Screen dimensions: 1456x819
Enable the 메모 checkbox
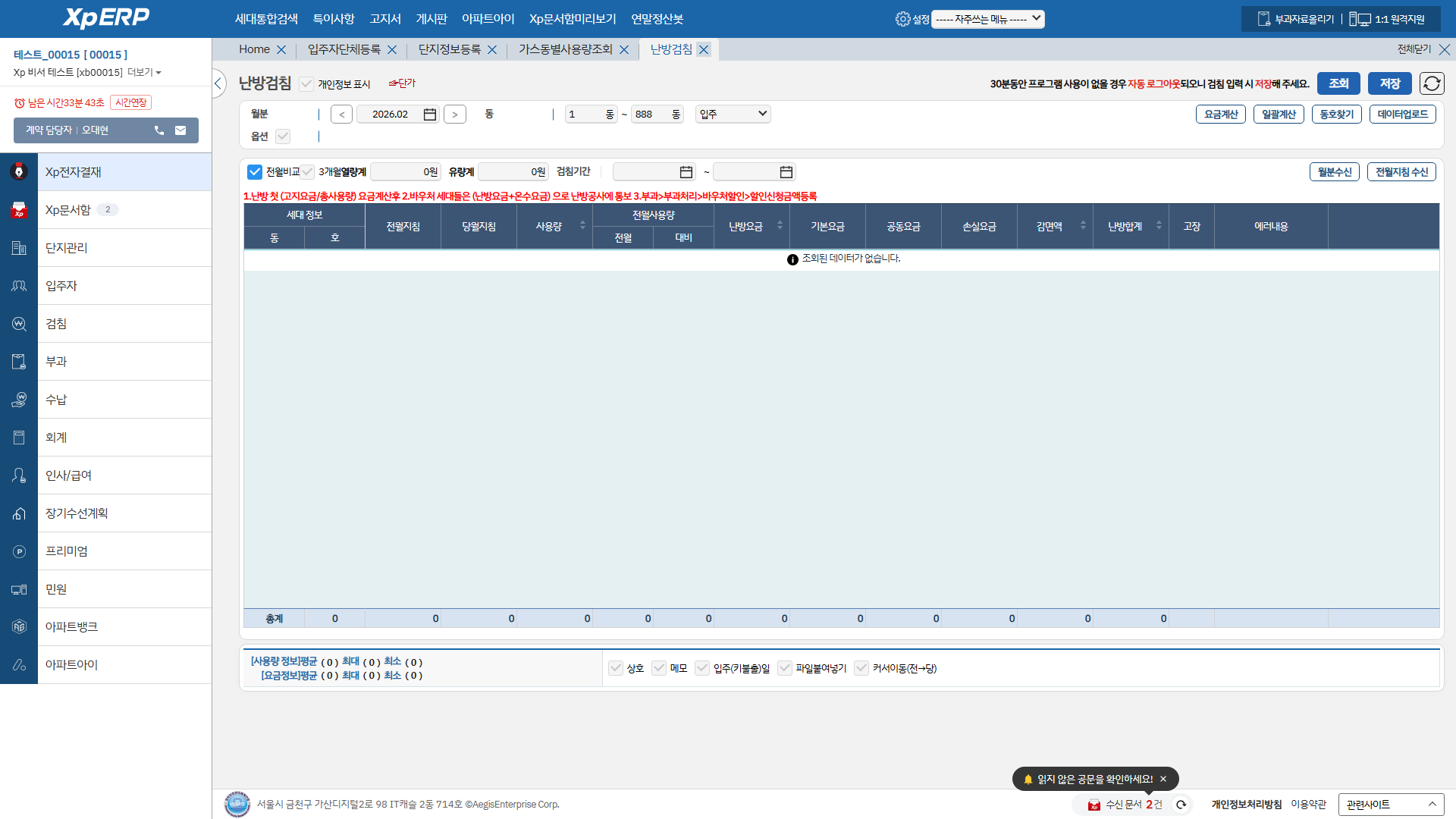(x=659, y=668)
